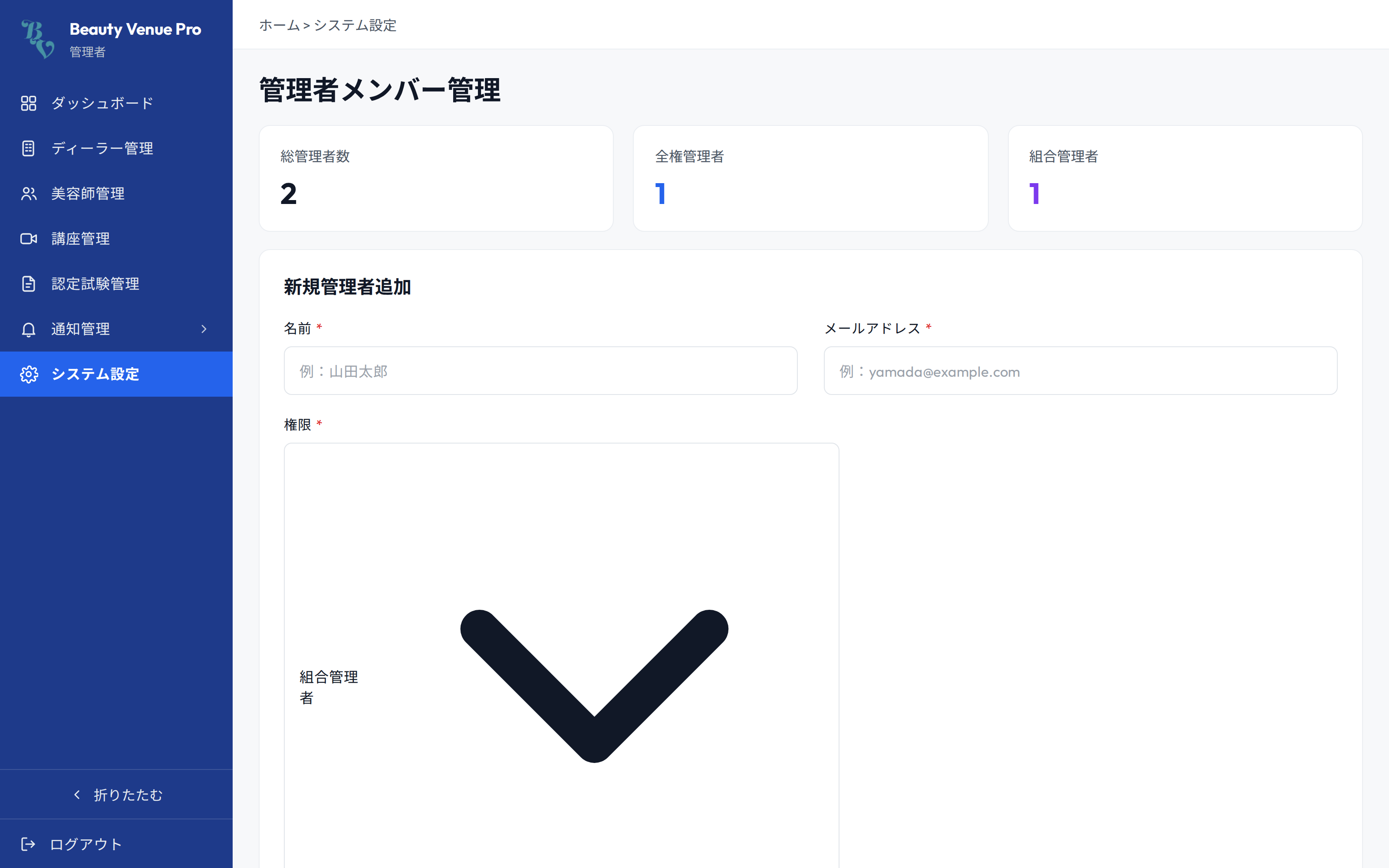Click the 講座管理 video camera icon
Viewport: 1389px width, 868px height.
point(28,239)
